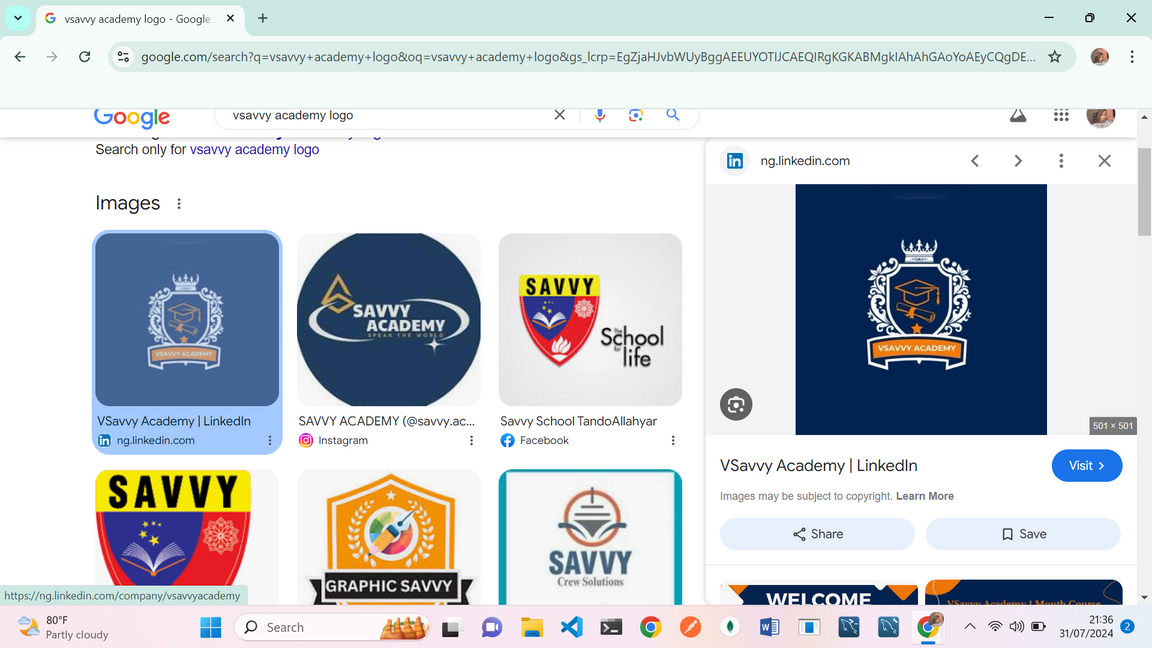Select the VSavvy Academy LinkedIn thumbnail
The width and height of the screenshot is (1152, 648).
click(187, 320)
